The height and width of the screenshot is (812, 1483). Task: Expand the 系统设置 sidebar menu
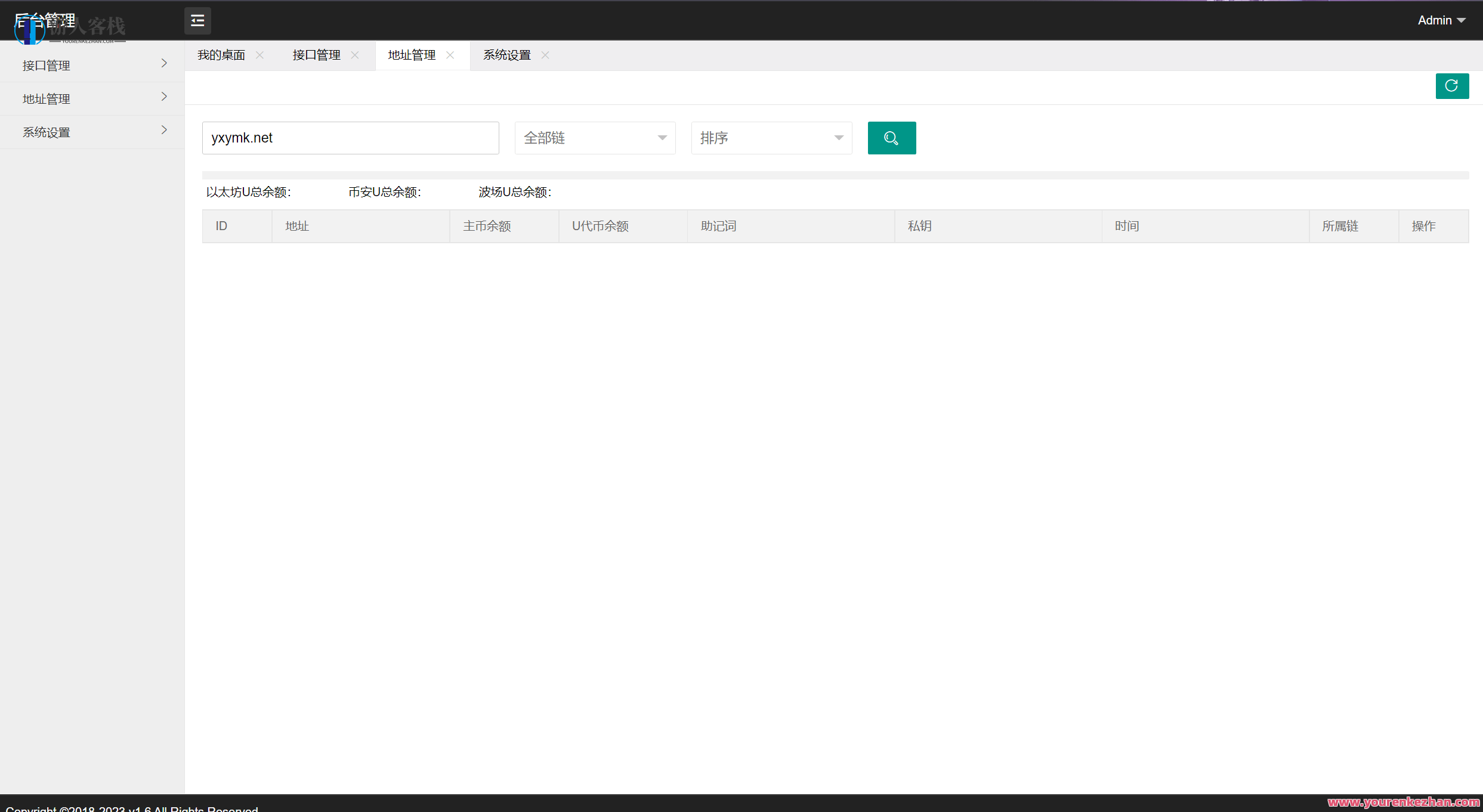92,132
